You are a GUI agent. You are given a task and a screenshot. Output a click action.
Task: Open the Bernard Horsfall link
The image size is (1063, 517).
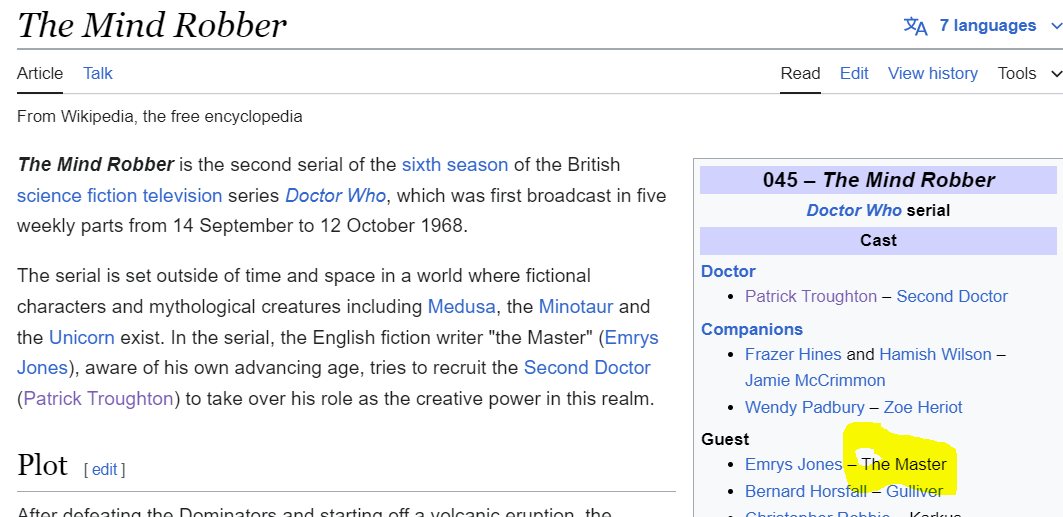(806, 491)
